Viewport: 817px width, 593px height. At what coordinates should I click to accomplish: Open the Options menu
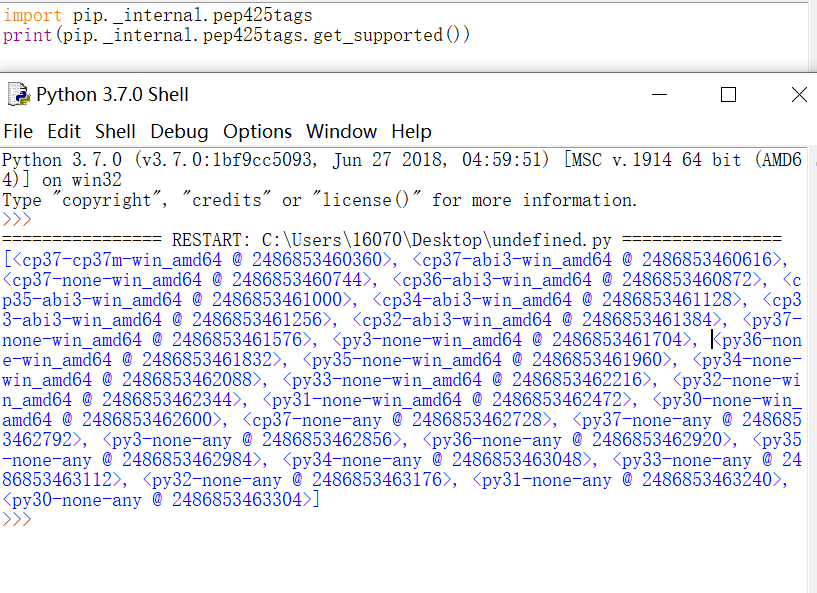257,131
